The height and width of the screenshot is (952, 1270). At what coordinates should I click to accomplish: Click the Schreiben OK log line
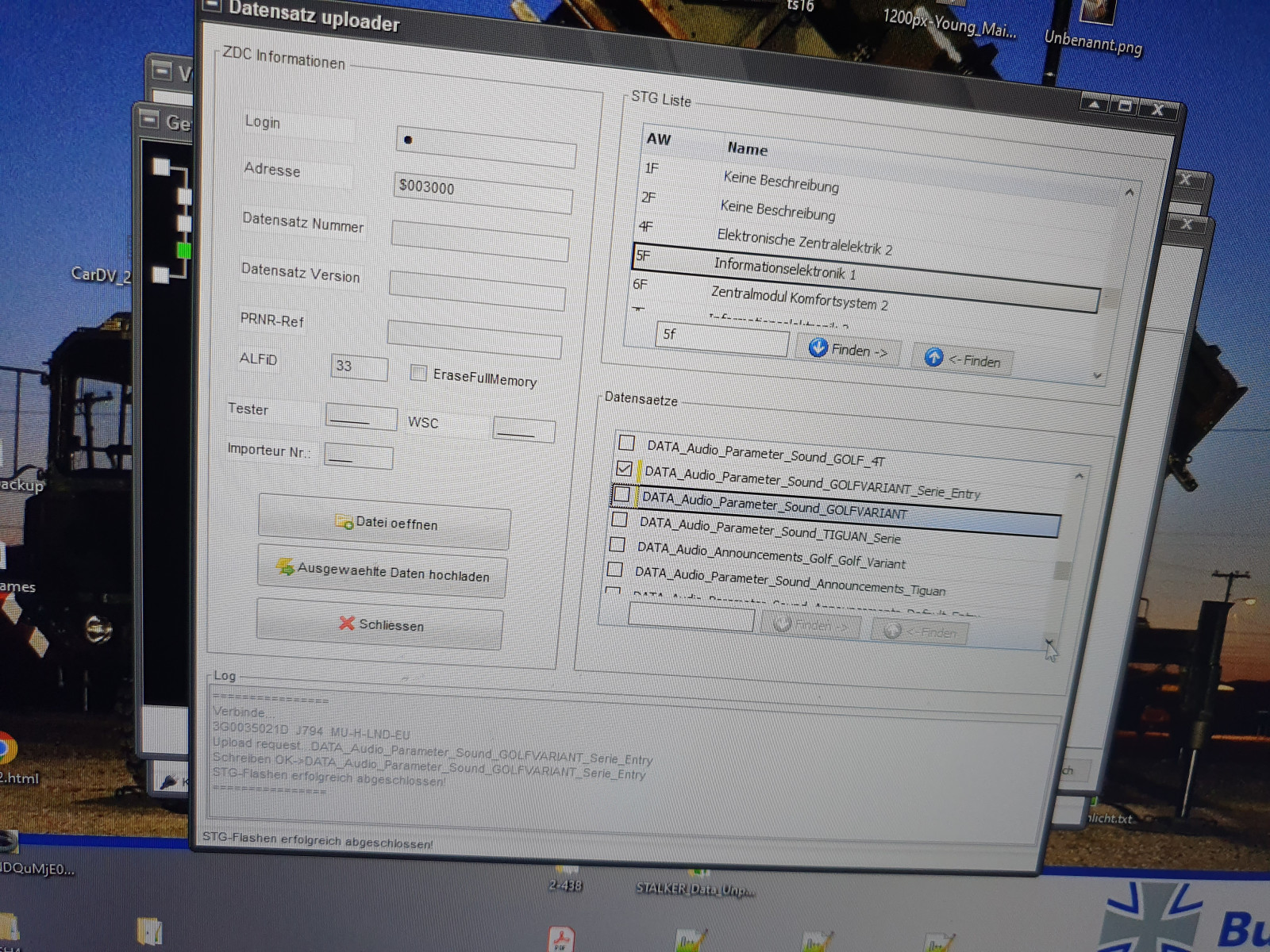click(429, 766)
